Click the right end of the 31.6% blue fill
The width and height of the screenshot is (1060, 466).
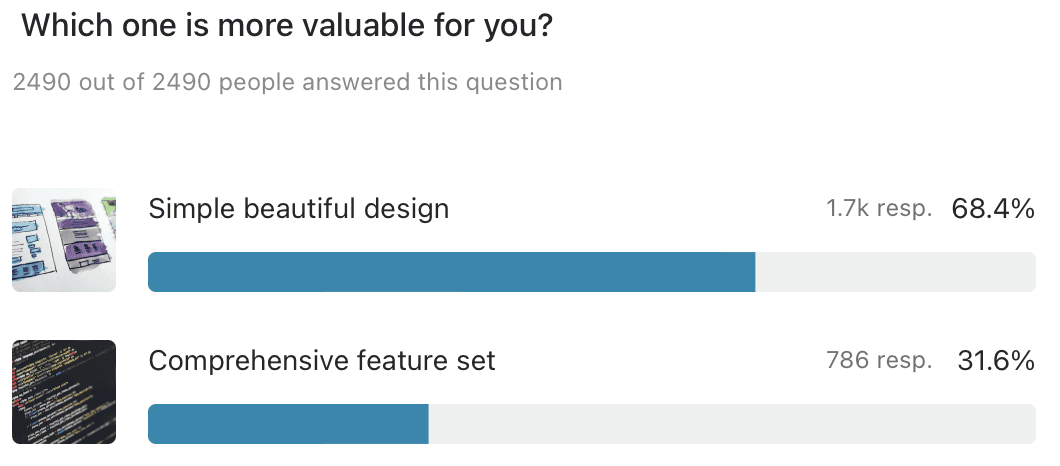pos(424,424)
